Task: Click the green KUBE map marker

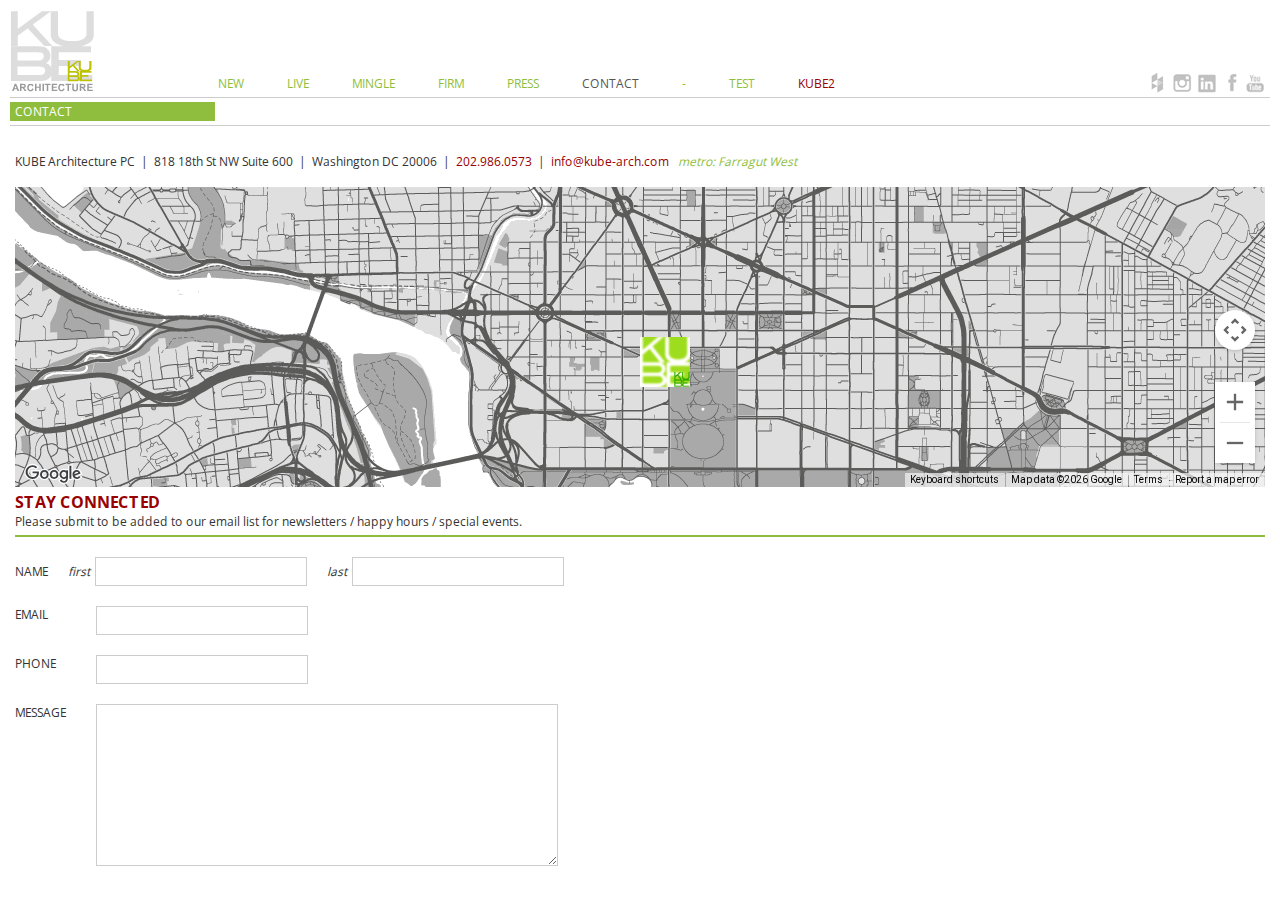Action: click(x=665, y=362)
